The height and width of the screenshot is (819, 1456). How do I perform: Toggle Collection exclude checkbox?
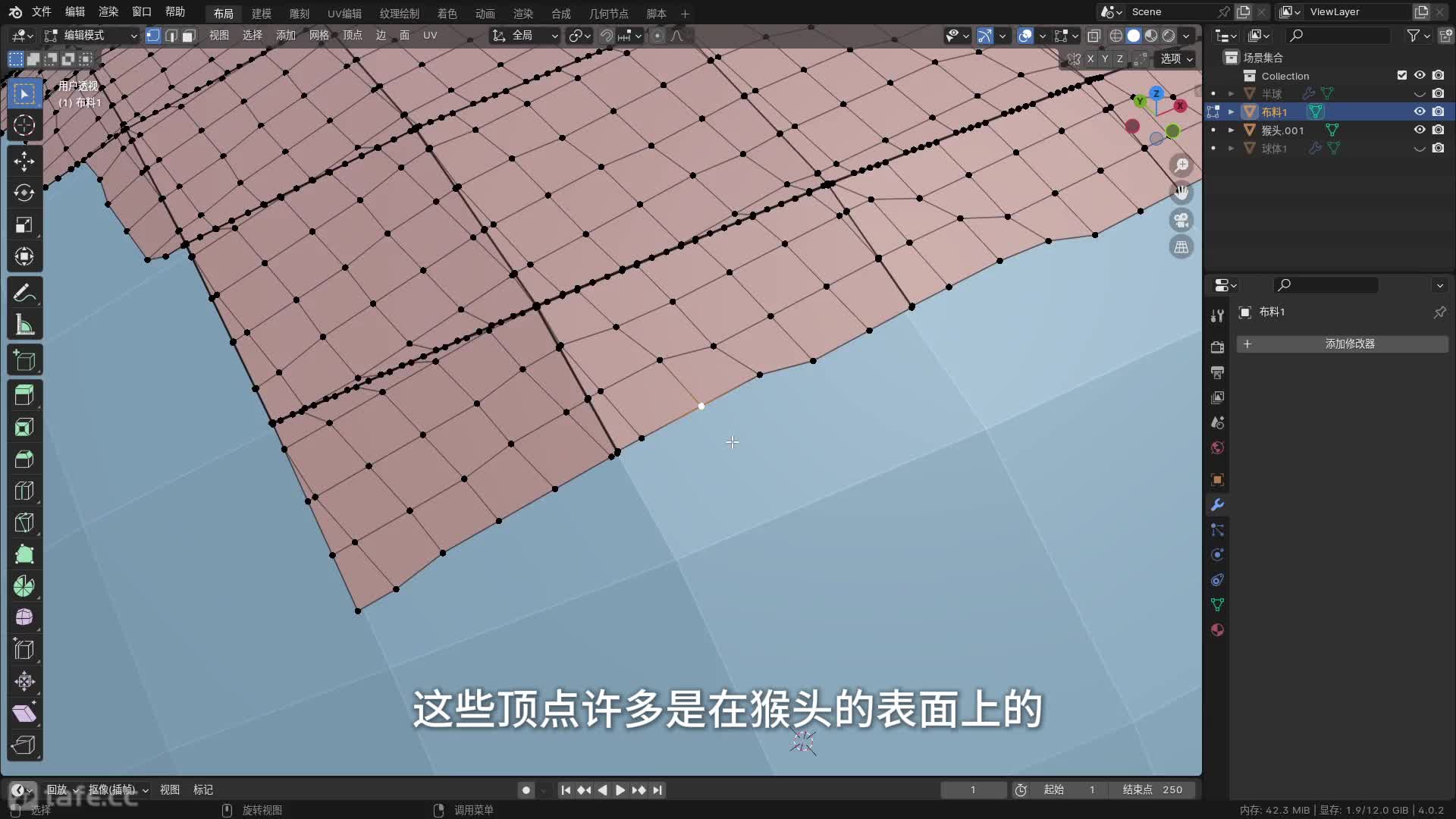[x=1401, y=75]
